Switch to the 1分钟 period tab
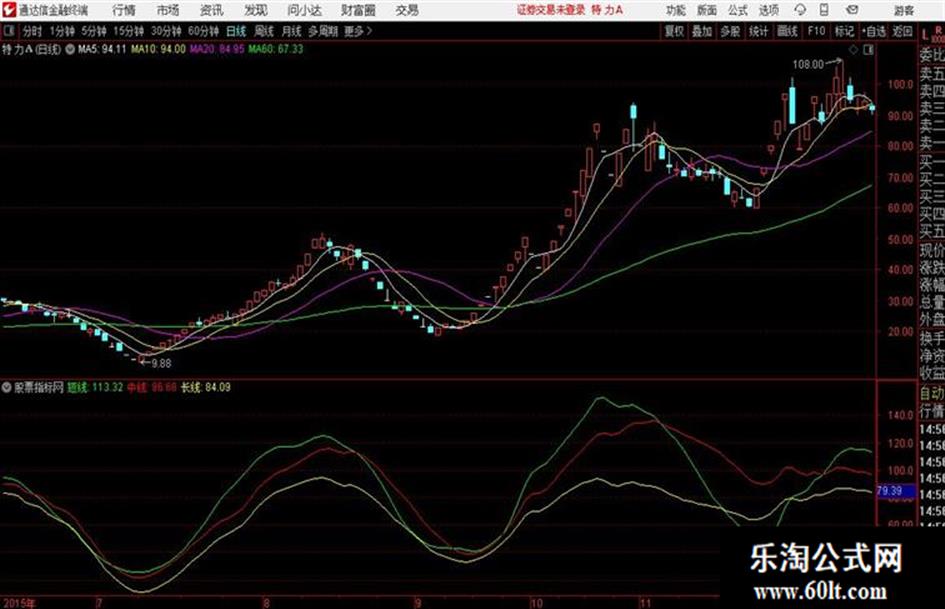The width and height of the screenshot is (945, 609). (61, 31)
